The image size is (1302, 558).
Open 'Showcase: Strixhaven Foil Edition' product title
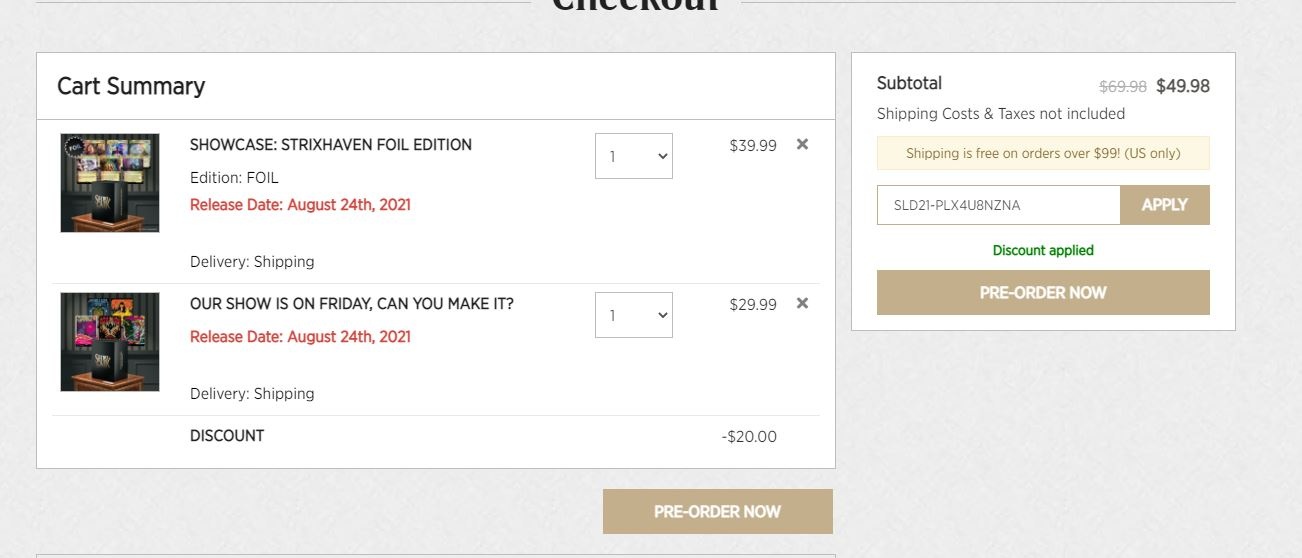coord(330,145)
